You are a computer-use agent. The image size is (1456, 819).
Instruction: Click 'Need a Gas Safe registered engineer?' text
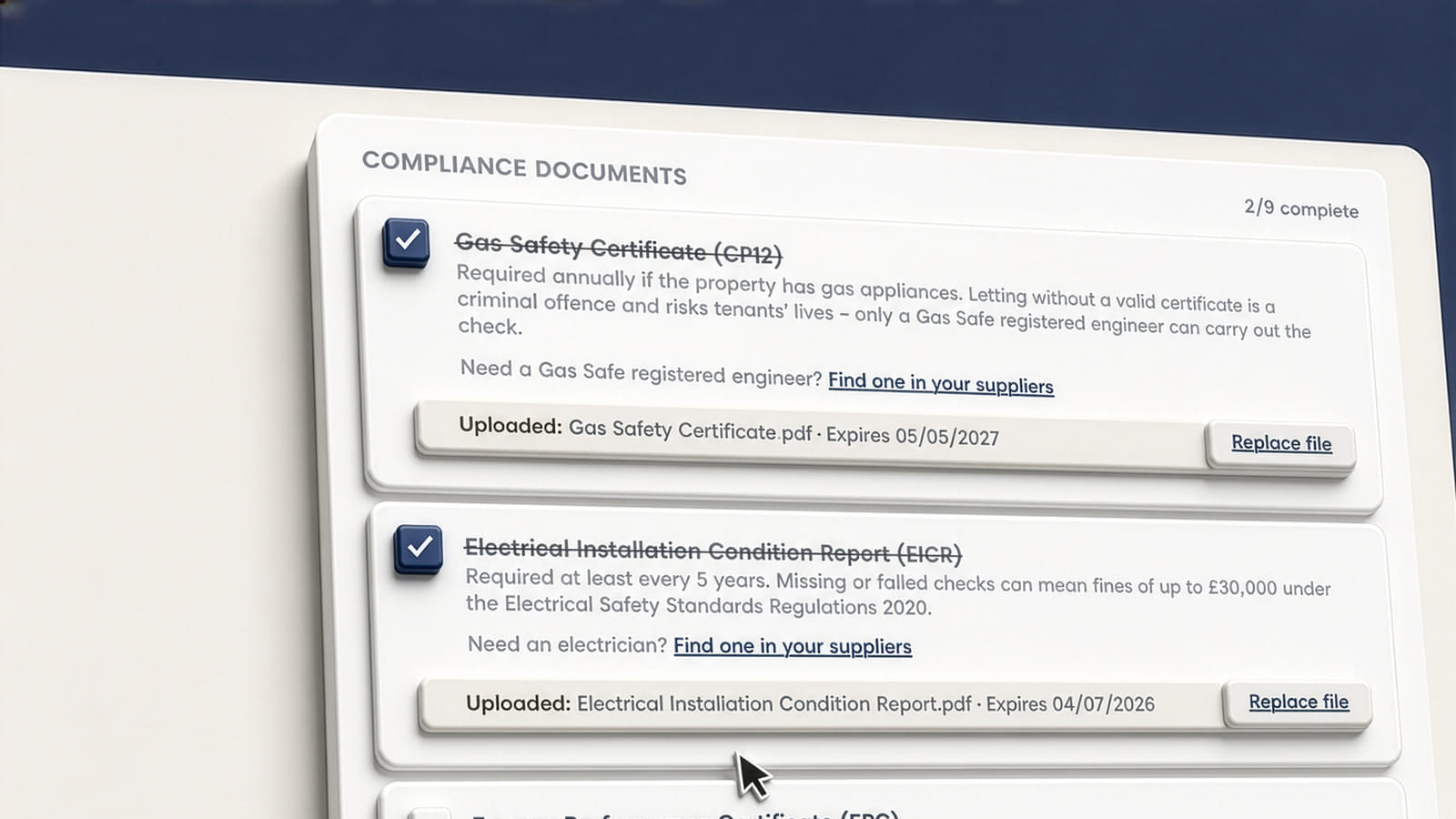click(x=641, y=372)
